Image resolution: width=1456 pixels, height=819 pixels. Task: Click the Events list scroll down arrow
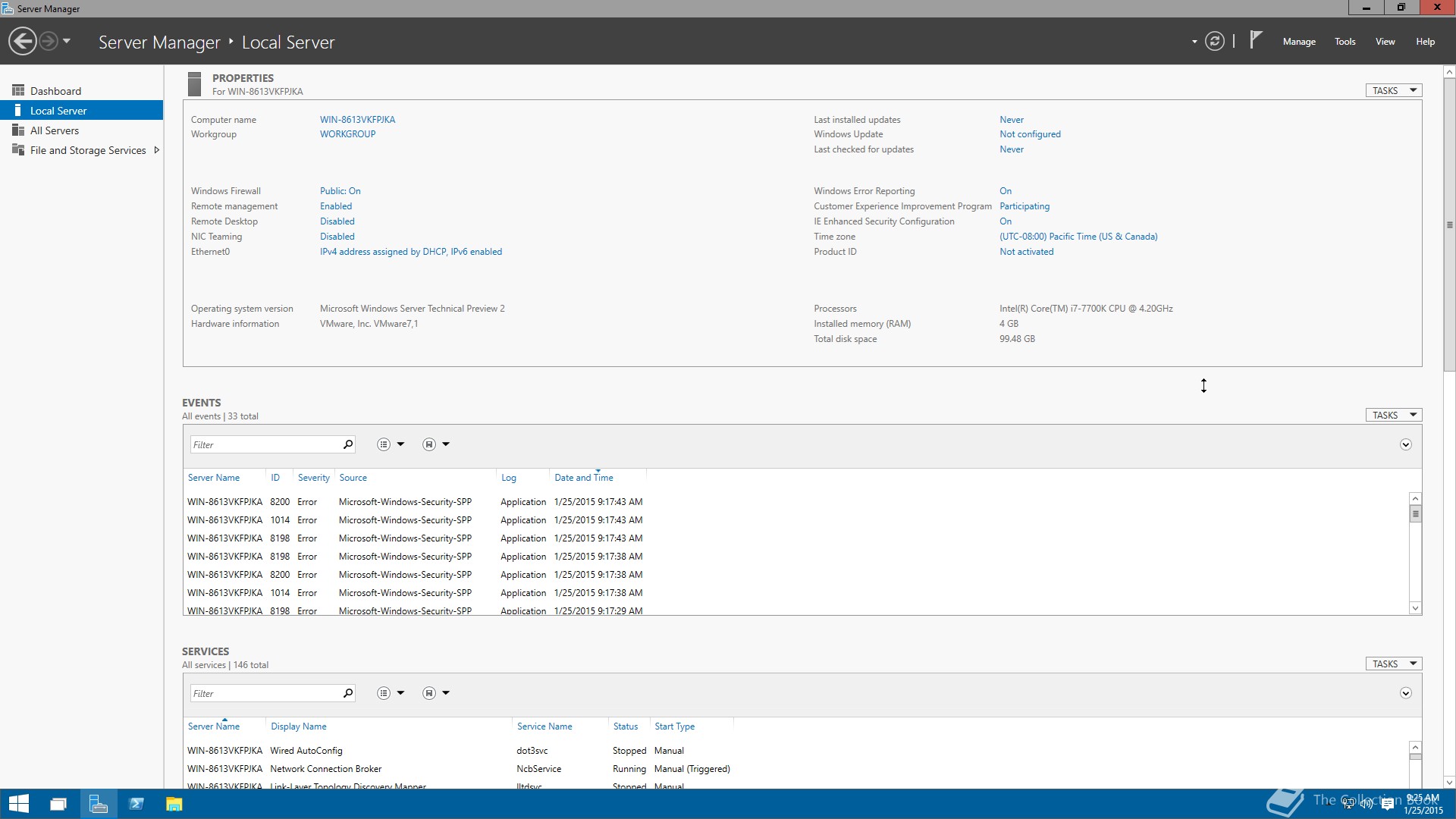(1415, 608)
